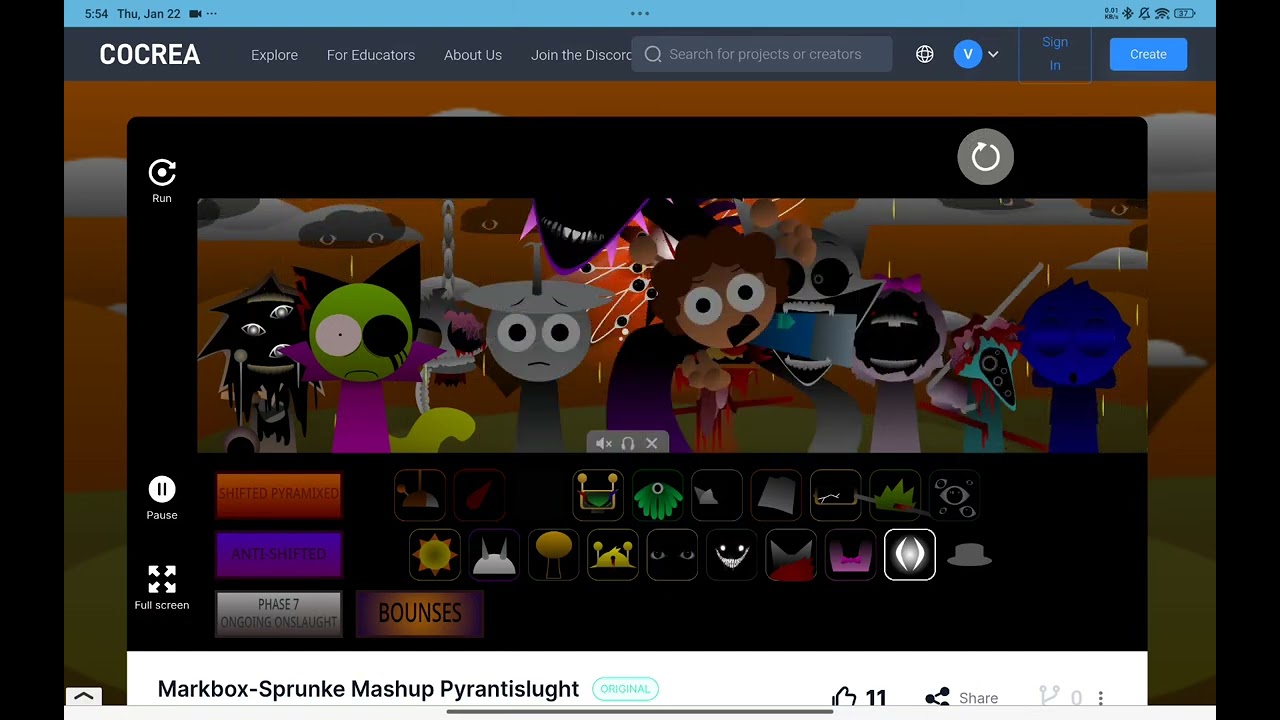
Task: Open the Explore menu
Action: coord(274,55)
